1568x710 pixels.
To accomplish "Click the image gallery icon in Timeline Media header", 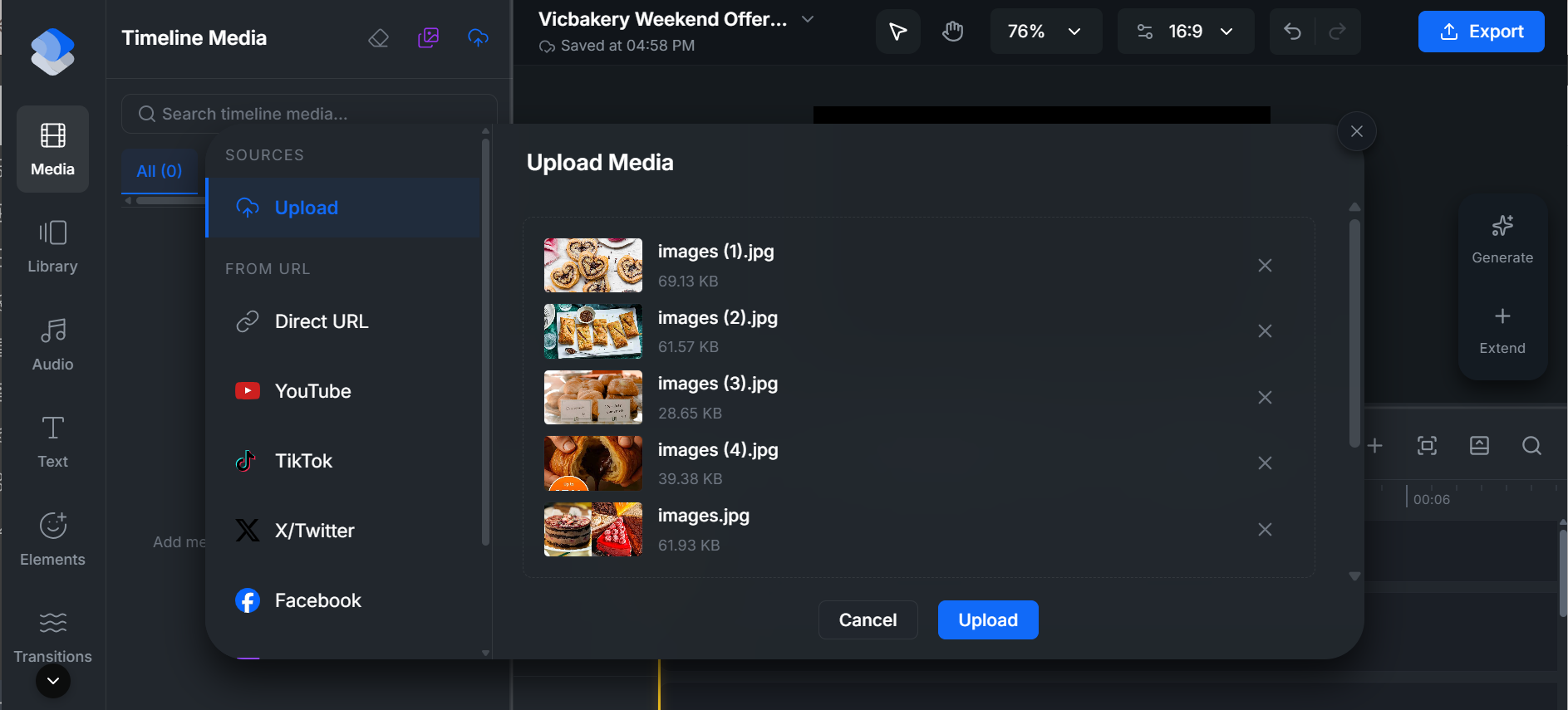I will point(429,37).
